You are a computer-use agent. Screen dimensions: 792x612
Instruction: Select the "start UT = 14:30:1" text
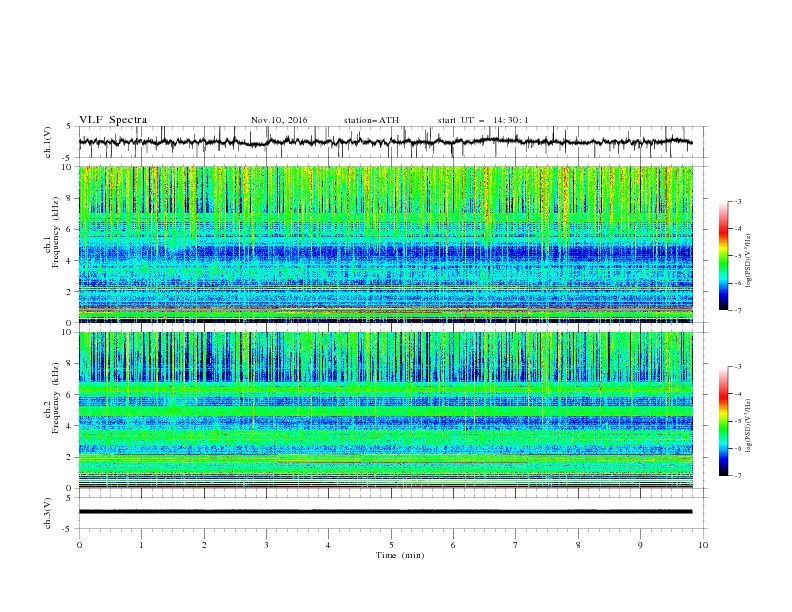tap(483, 120)
